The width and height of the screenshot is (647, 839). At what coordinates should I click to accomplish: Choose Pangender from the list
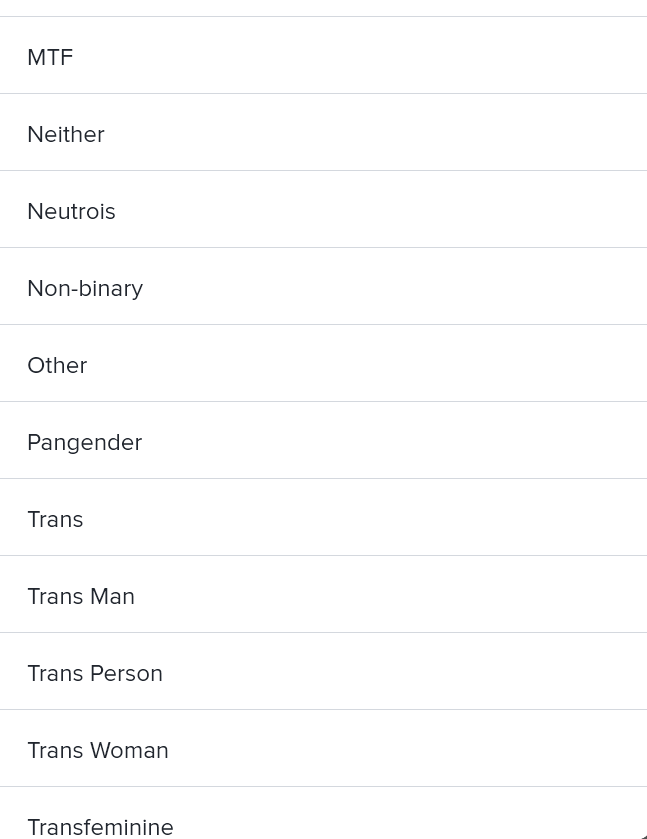[84, 442]
